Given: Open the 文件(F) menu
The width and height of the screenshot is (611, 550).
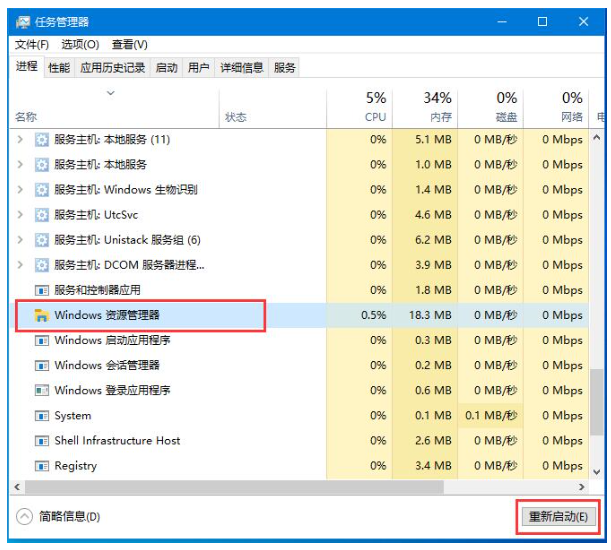Looking at the screenshot, I should tap(32, 44).
